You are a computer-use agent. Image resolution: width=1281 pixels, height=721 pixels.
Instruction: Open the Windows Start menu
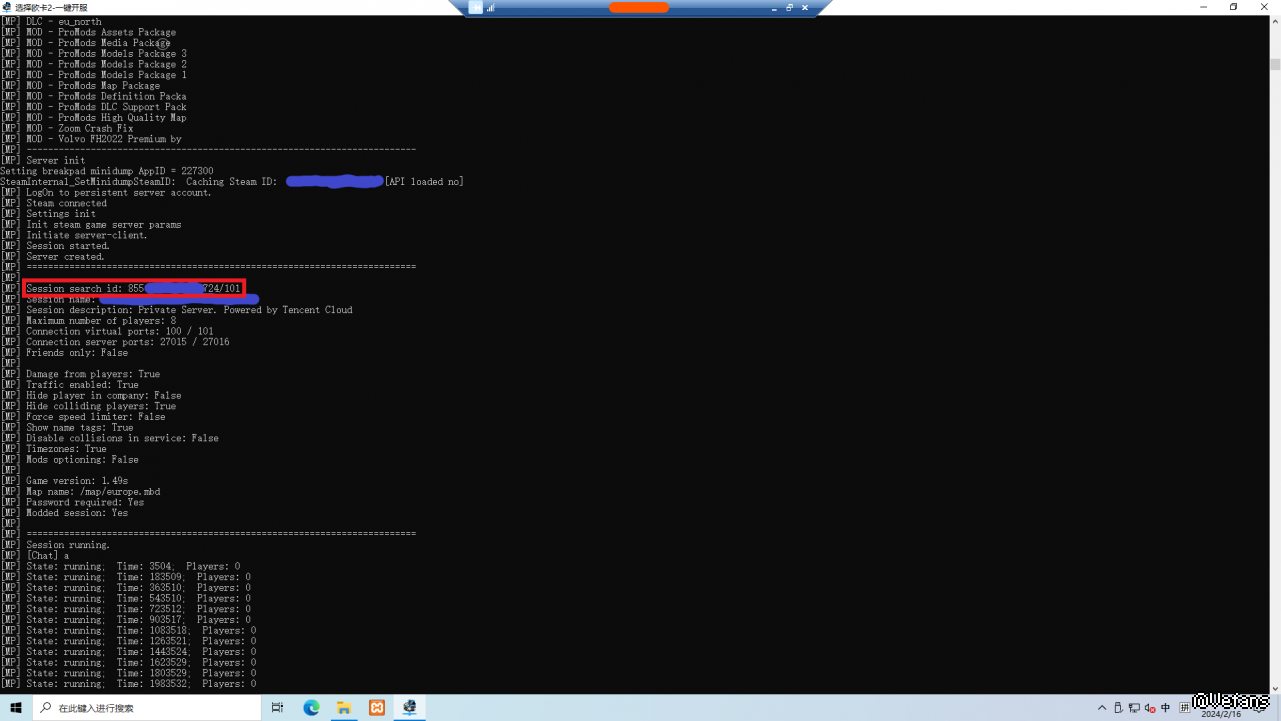click(x=15, y=708)
